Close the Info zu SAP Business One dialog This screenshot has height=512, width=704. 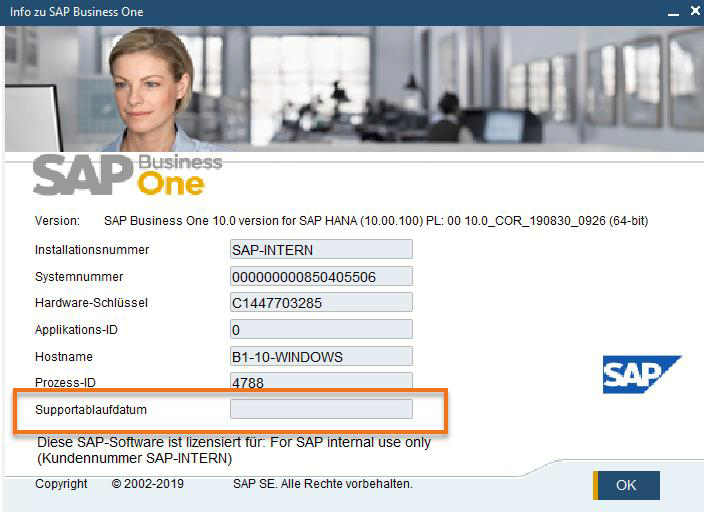[695, 10]
